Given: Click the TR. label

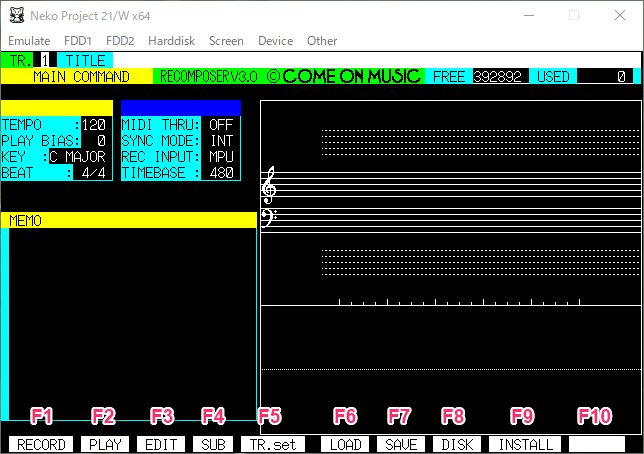Looking at the screenshot, I should tap(21, 60).
